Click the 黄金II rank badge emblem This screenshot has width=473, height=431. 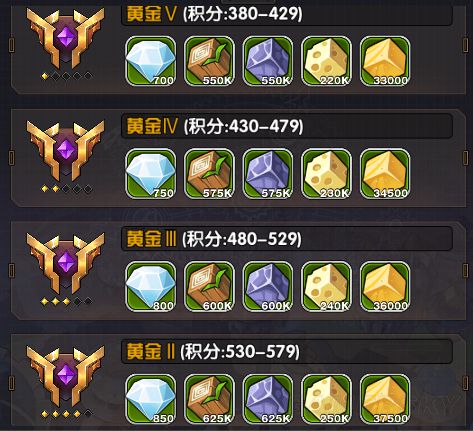[x=65, y=380]
